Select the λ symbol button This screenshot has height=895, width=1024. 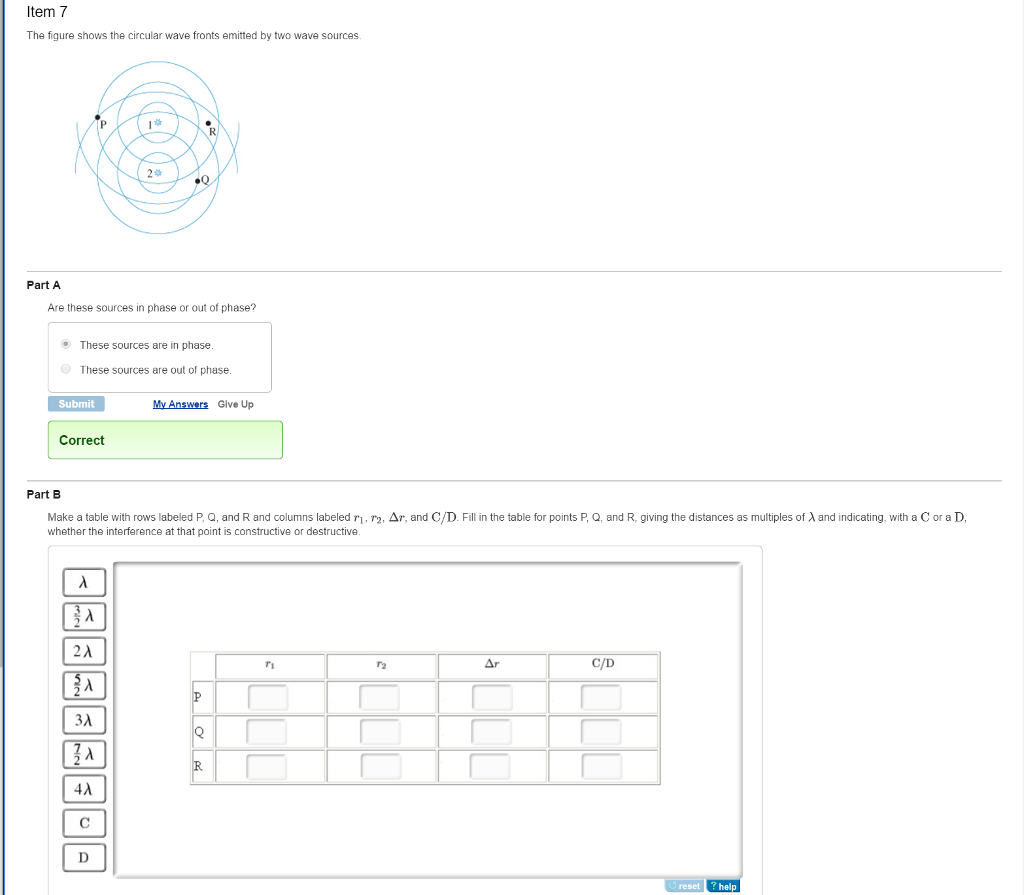[x=84, y=581]
